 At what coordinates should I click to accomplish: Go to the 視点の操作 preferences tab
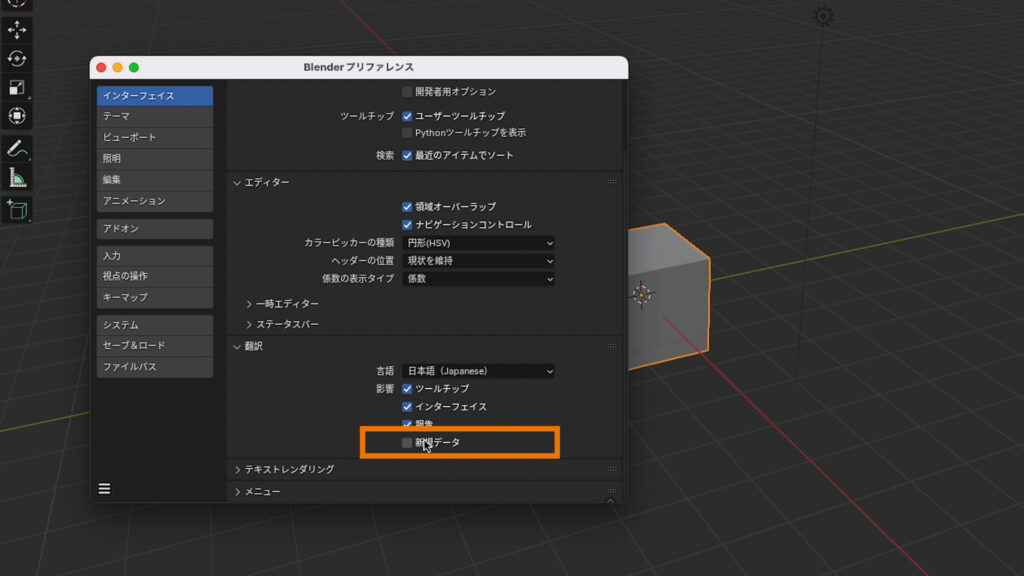pyautogui.click(x=155, y=276)
